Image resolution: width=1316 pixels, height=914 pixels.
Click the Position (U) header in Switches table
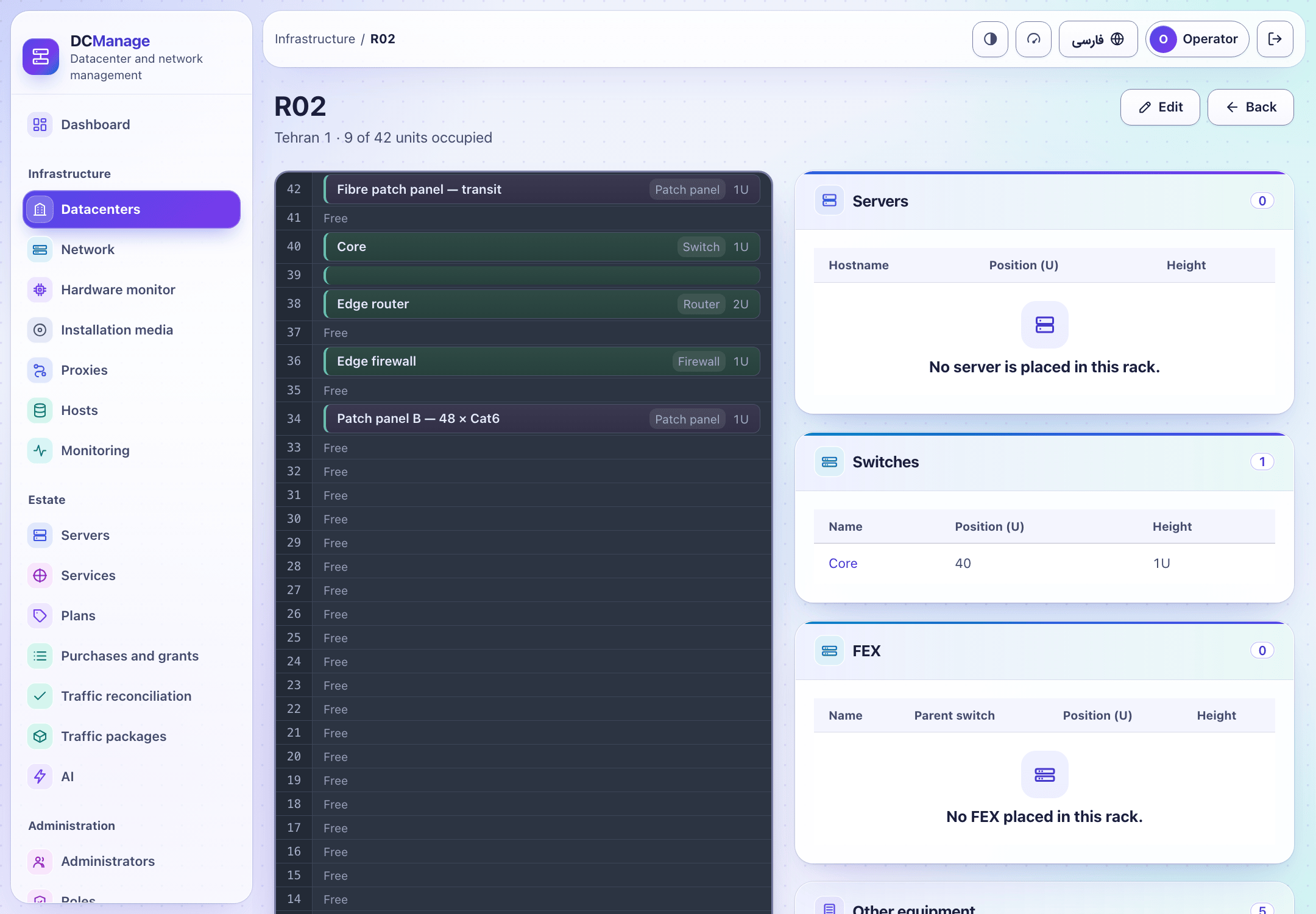[989, 526]
